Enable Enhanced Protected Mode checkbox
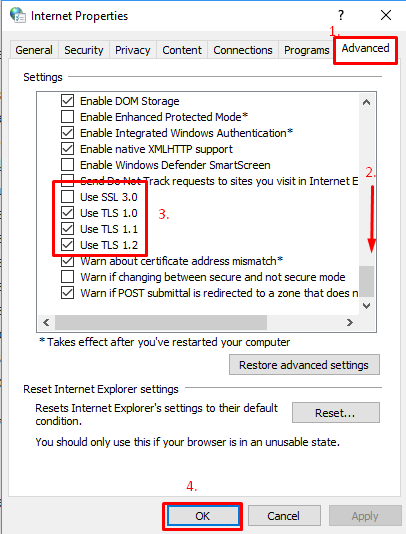The image size is (406, 534). coord(67,116)
